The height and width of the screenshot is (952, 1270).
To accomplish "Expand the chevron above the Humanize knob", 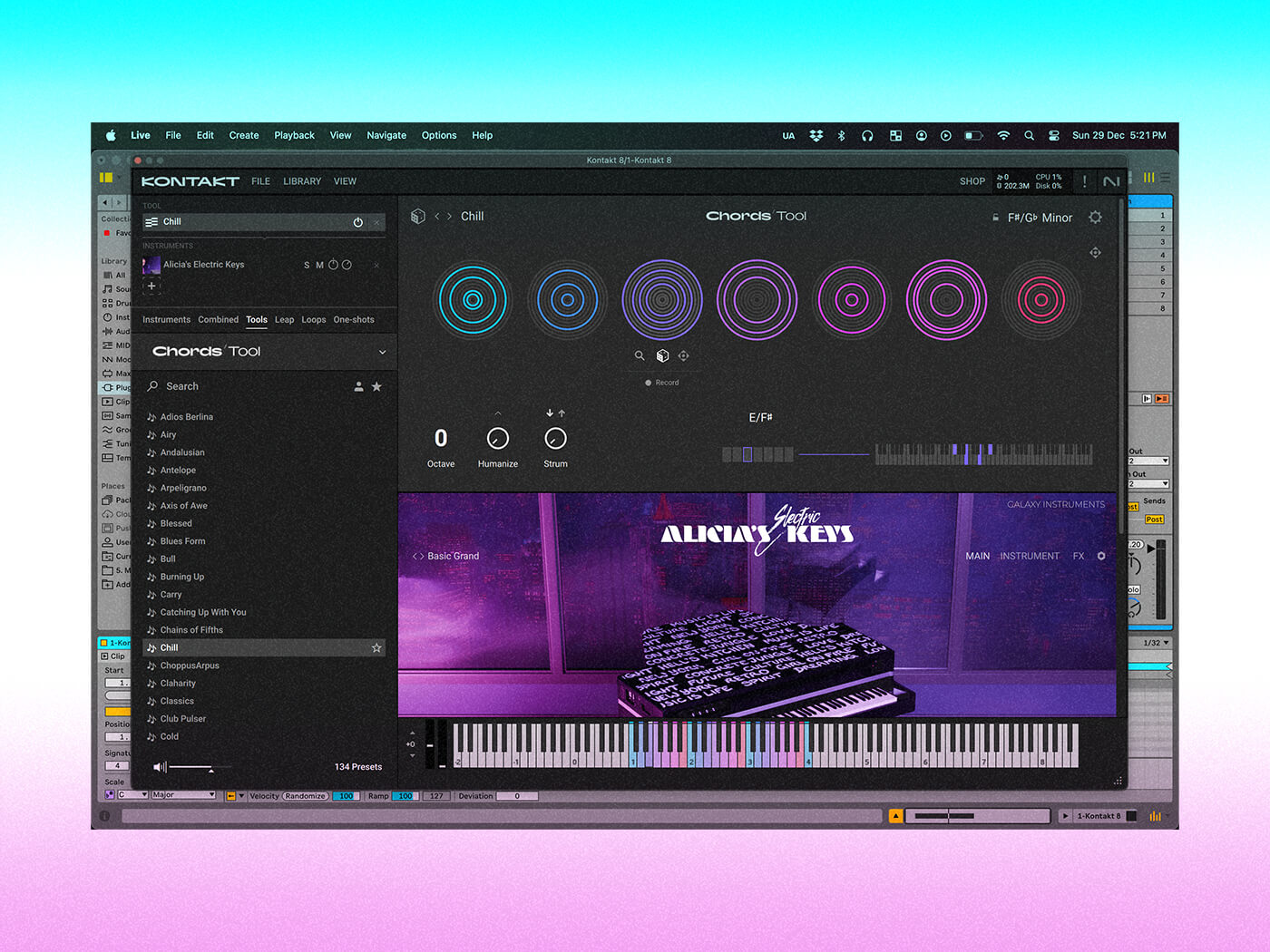I will tap(498, 413).
